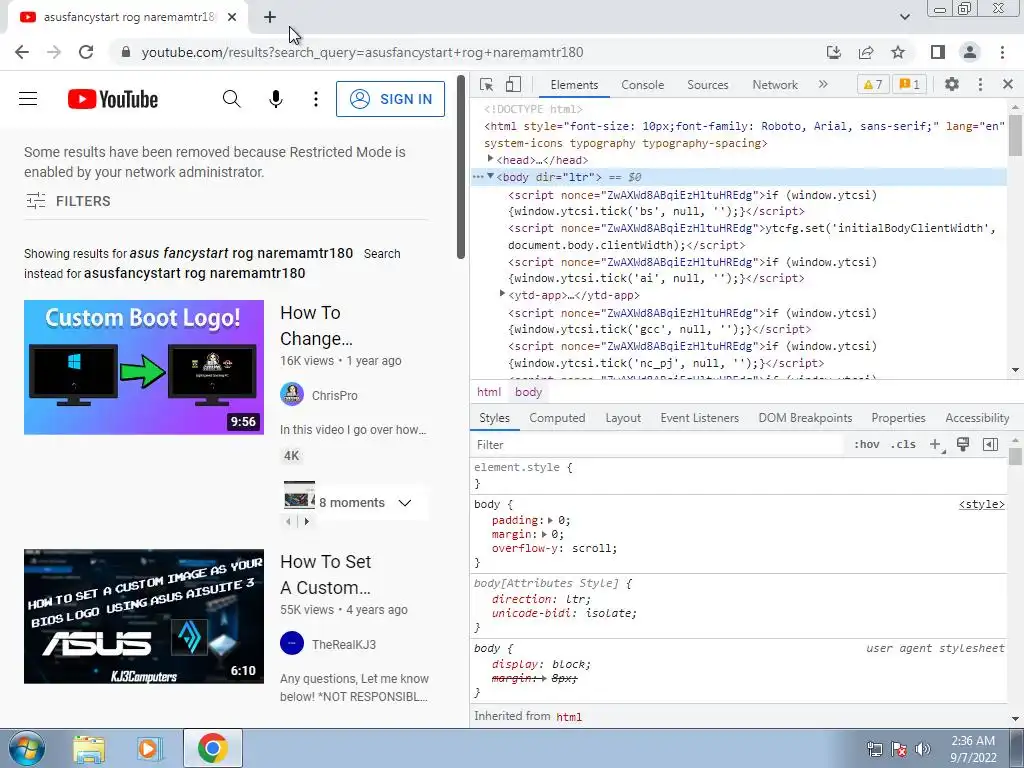Toggle rendering emulations paintbrush icon
Image resolution: width=1024 pixels, height=768 pixels.
point(963,445)
